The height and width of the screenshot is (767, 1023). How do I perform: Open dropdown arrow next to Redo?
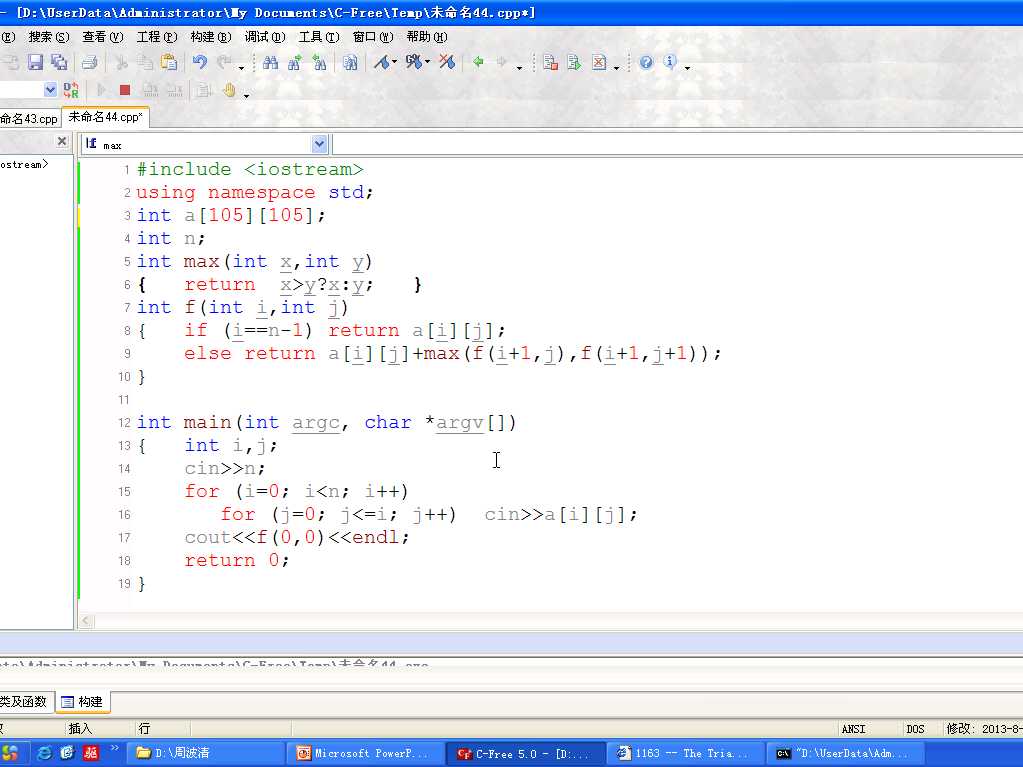coord(241,67)
